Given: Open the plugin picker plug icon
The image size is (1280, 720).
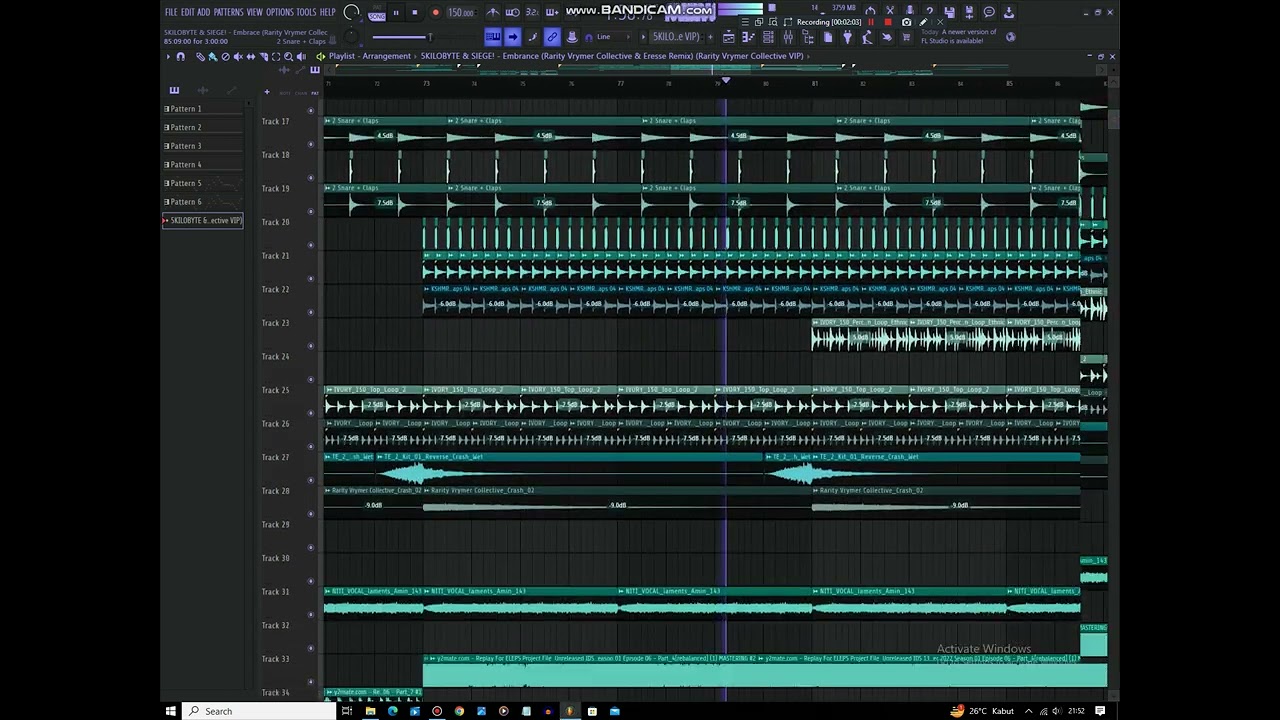Looking at the screenshot, I should click(x=847, y=37).
